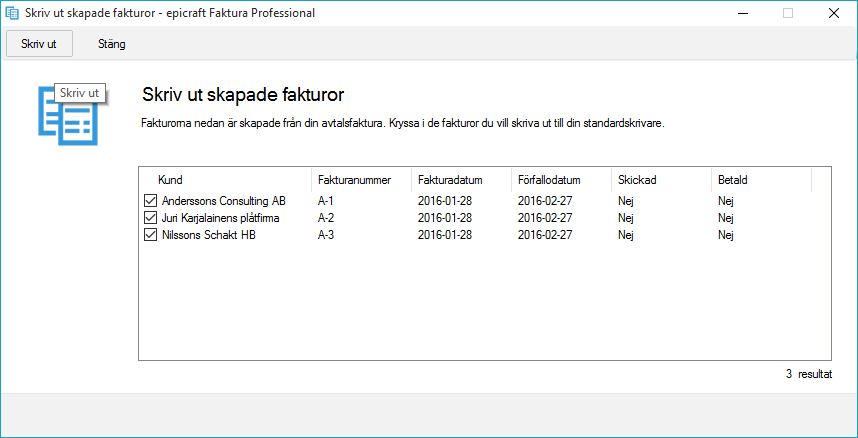The width and height of the screenshot is (858, 438).
Task: Select the A-2 invoice row
Action: 484,218
